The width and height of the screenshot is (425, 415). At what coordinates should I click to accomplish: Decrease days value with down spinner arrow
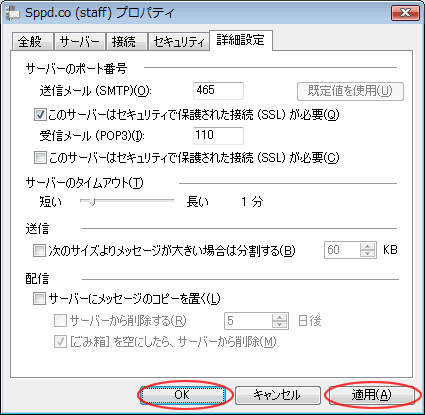pyautogui.click(x=279, y=325)
